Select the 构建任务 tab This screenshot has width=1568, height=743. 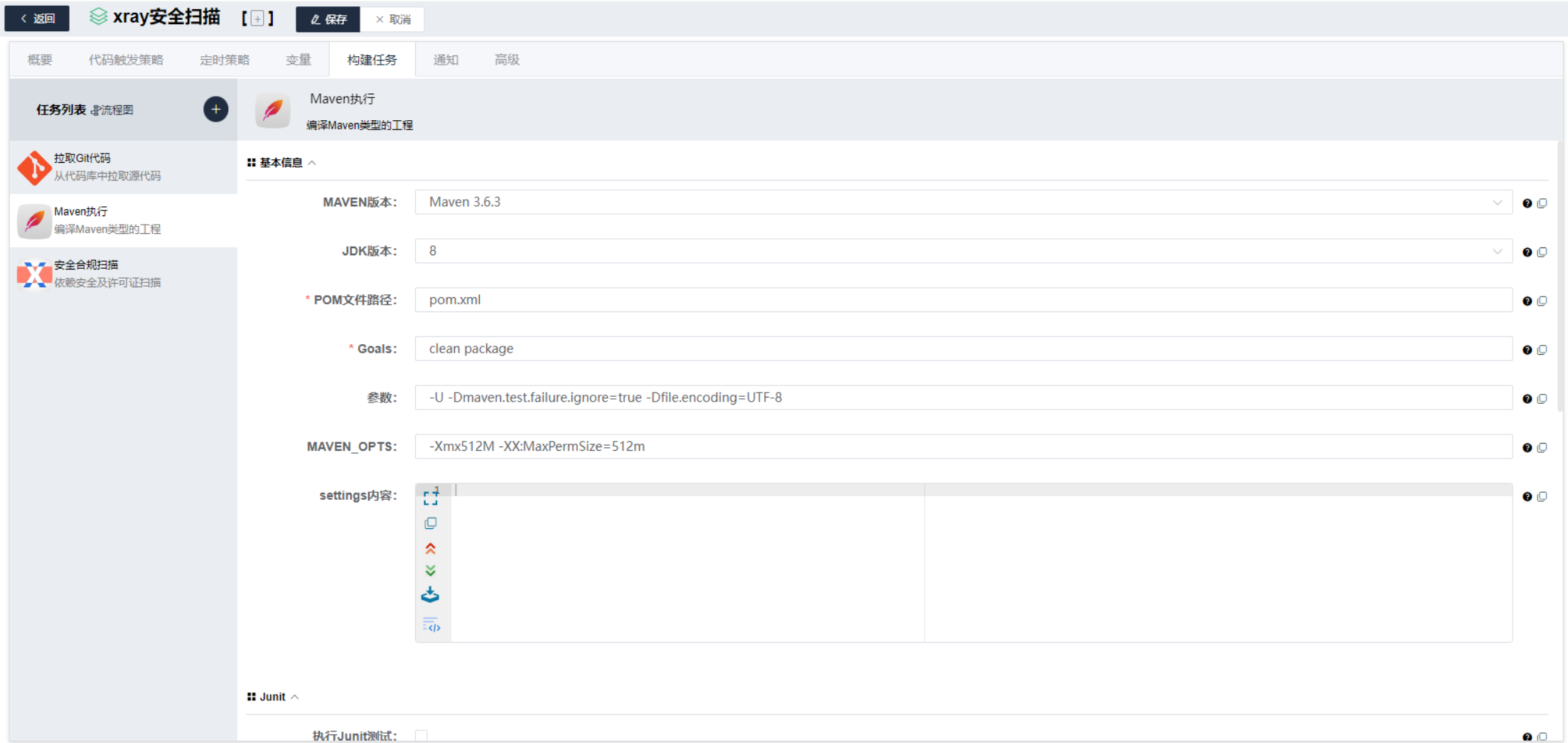point(372,60)
